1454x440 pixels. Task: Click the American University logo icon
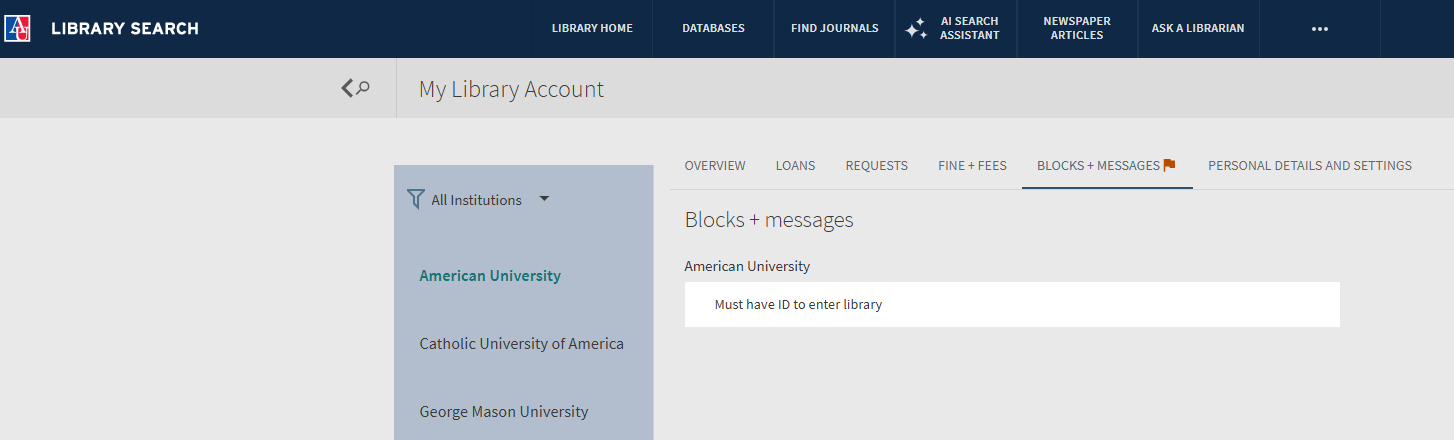pyautogui.click(x=17, y=28)
